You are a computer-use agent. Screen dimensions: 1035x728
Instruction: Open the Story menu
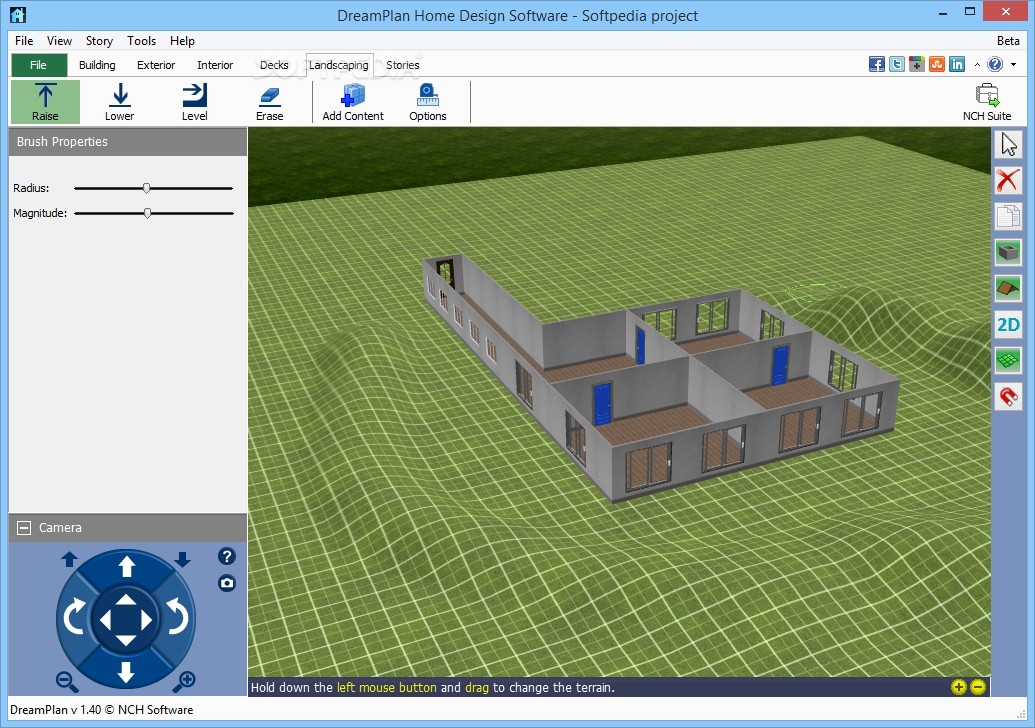99,41
